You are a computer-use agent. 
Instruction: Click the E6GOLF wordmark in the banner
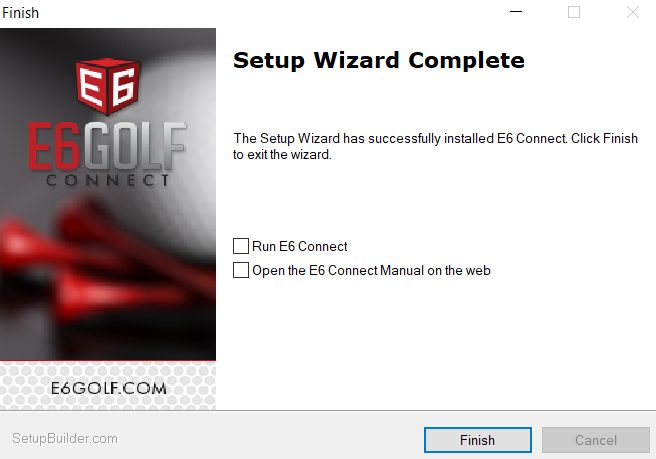point(107,146)
